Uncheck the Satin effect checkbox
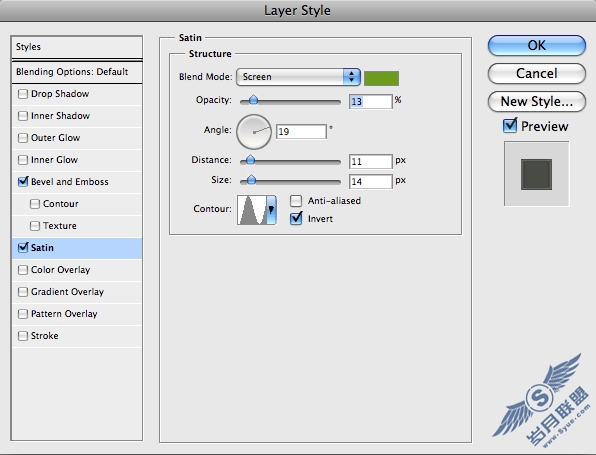 click(23, 247)
